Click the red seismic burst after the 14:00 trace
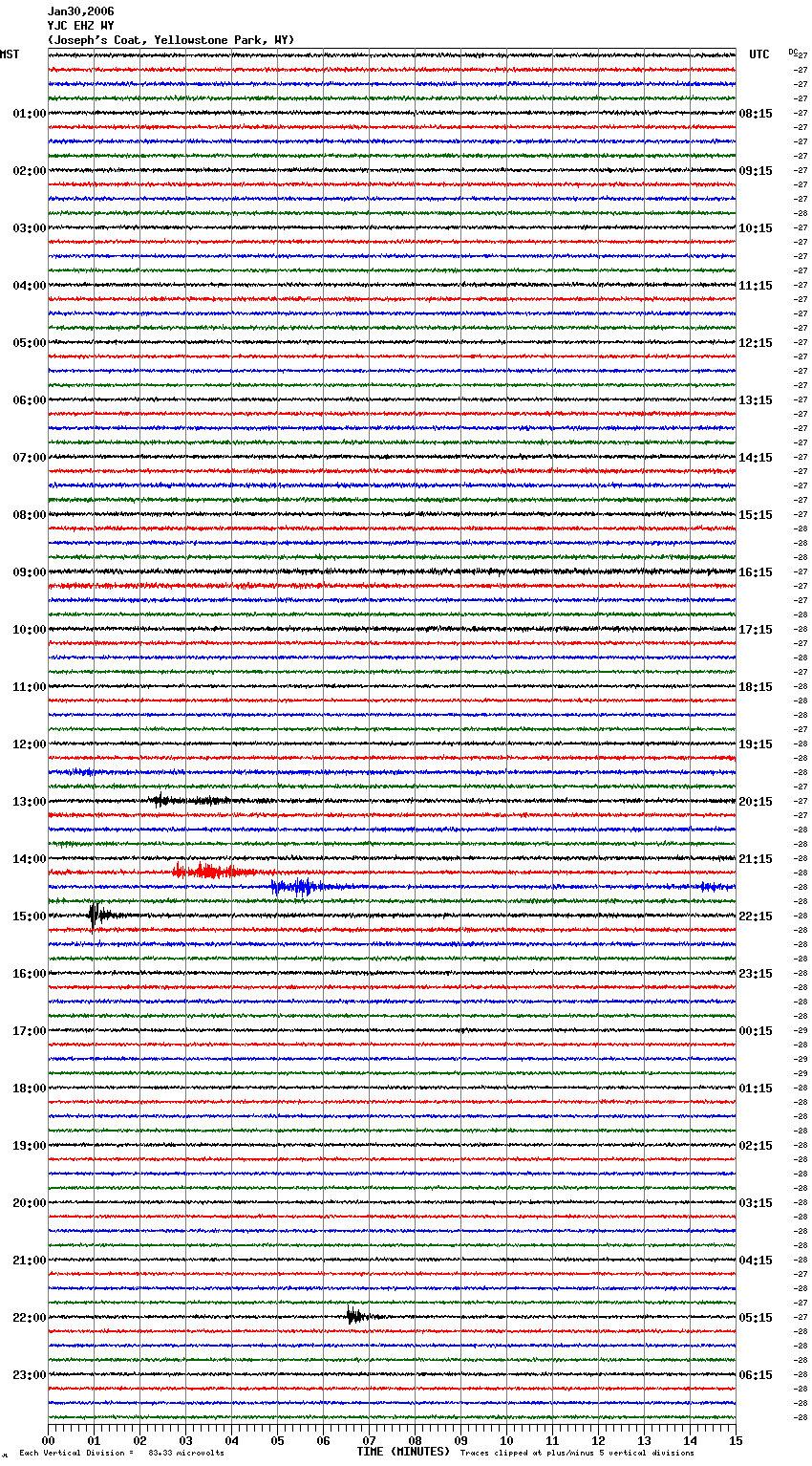The image size is (812, 1466). tap(215, 871)
